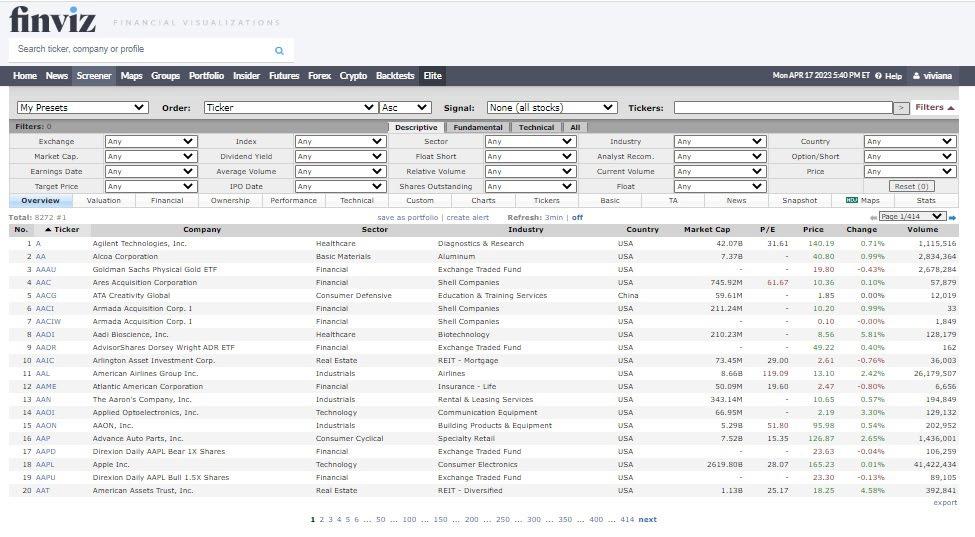Click Advance Auto Parts, Inc. company
The width and height of the screenshot is (975, 537).
coord(137,439)
